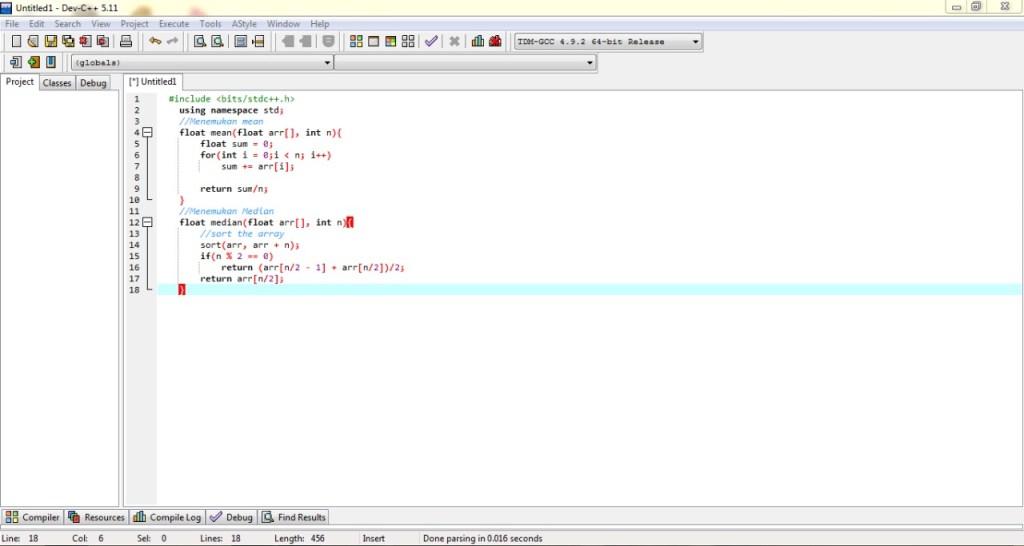Switch to the Classes tab
Viewport: 1024px width, 546px height.
pos(57,83)
